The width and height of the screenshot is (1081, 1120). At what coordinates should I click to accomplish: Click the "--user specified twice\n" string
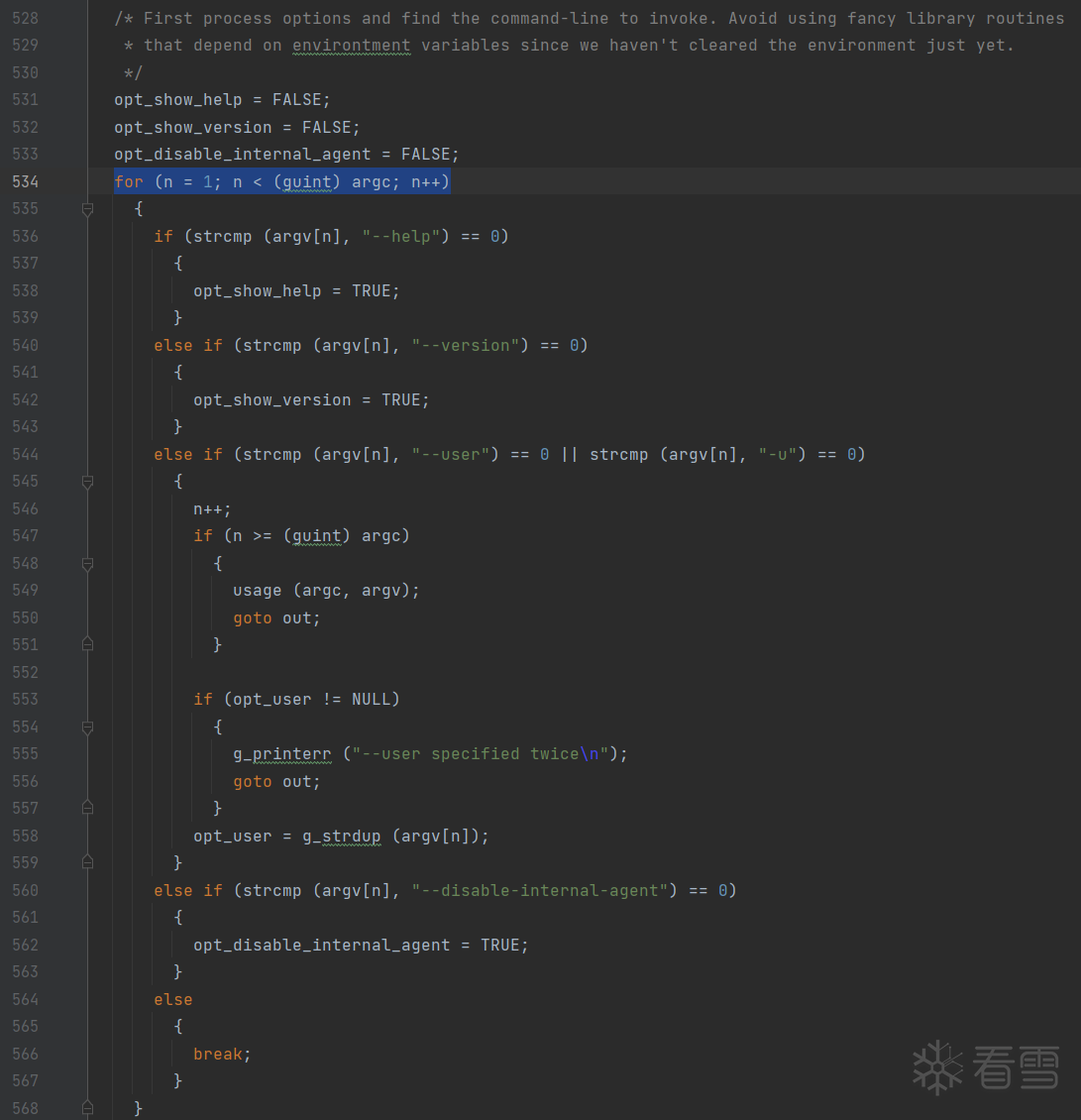[480, 754]
